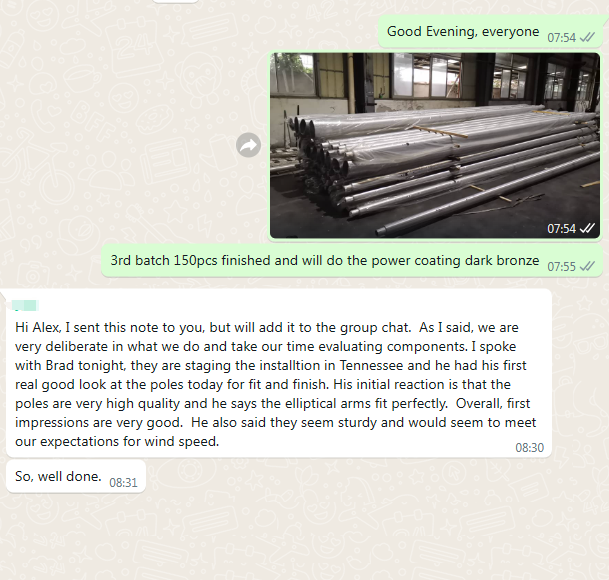Click the read receipt on the photo
The width and height of the screenshot is (609, 580).
(x=588, y=229)
